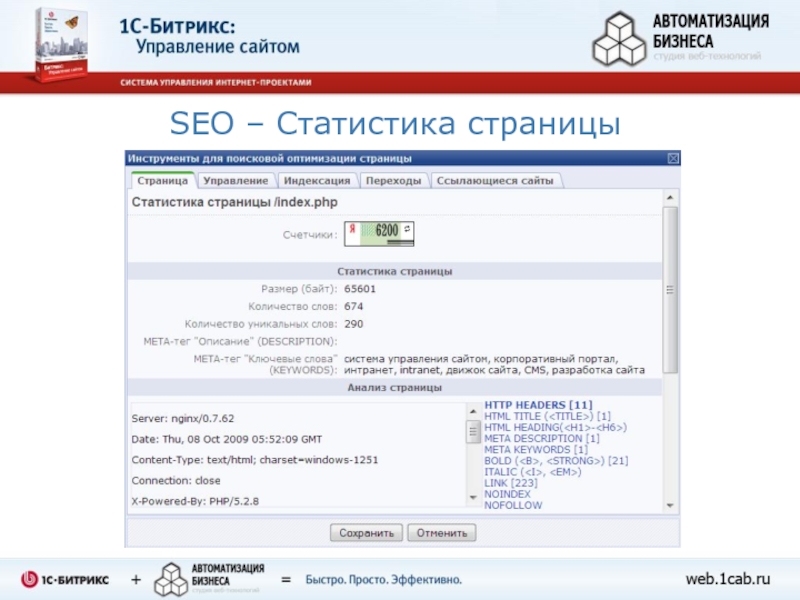The image size is (800, 600).
Task: Click the 'Content-Type: text/html' header line
Action: 255,460
